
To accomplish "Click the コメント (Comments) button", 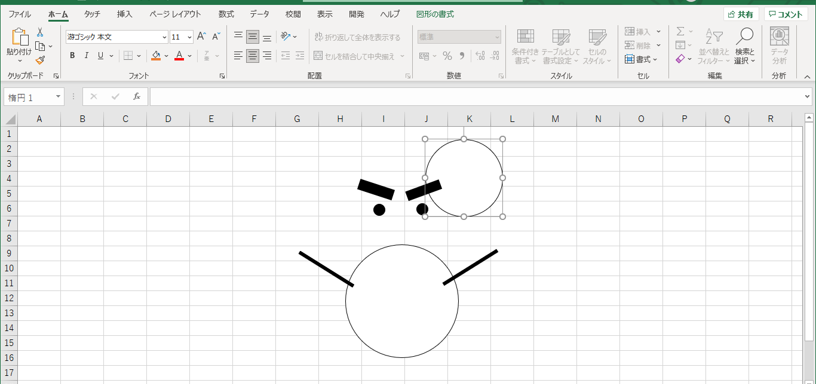I will click(x=786, y=14).
